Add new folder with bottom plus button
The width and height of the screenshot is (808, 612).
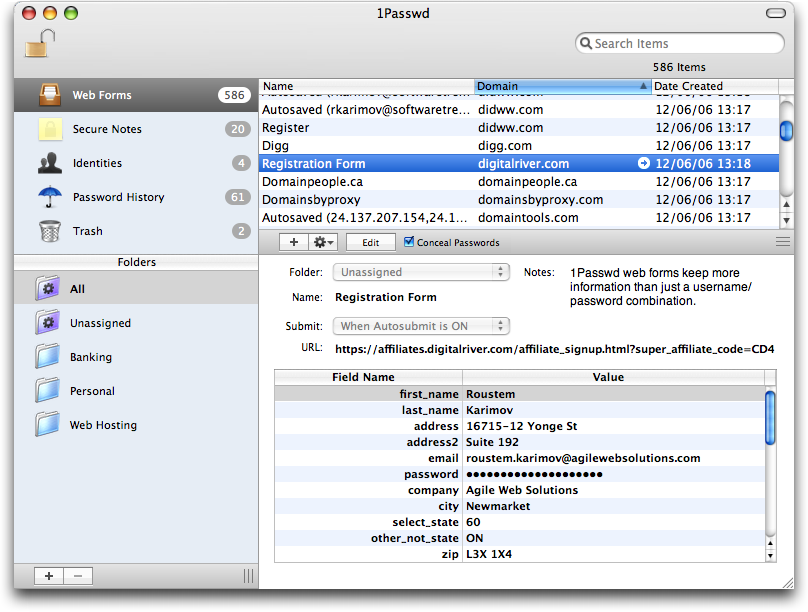click(49, 576)
